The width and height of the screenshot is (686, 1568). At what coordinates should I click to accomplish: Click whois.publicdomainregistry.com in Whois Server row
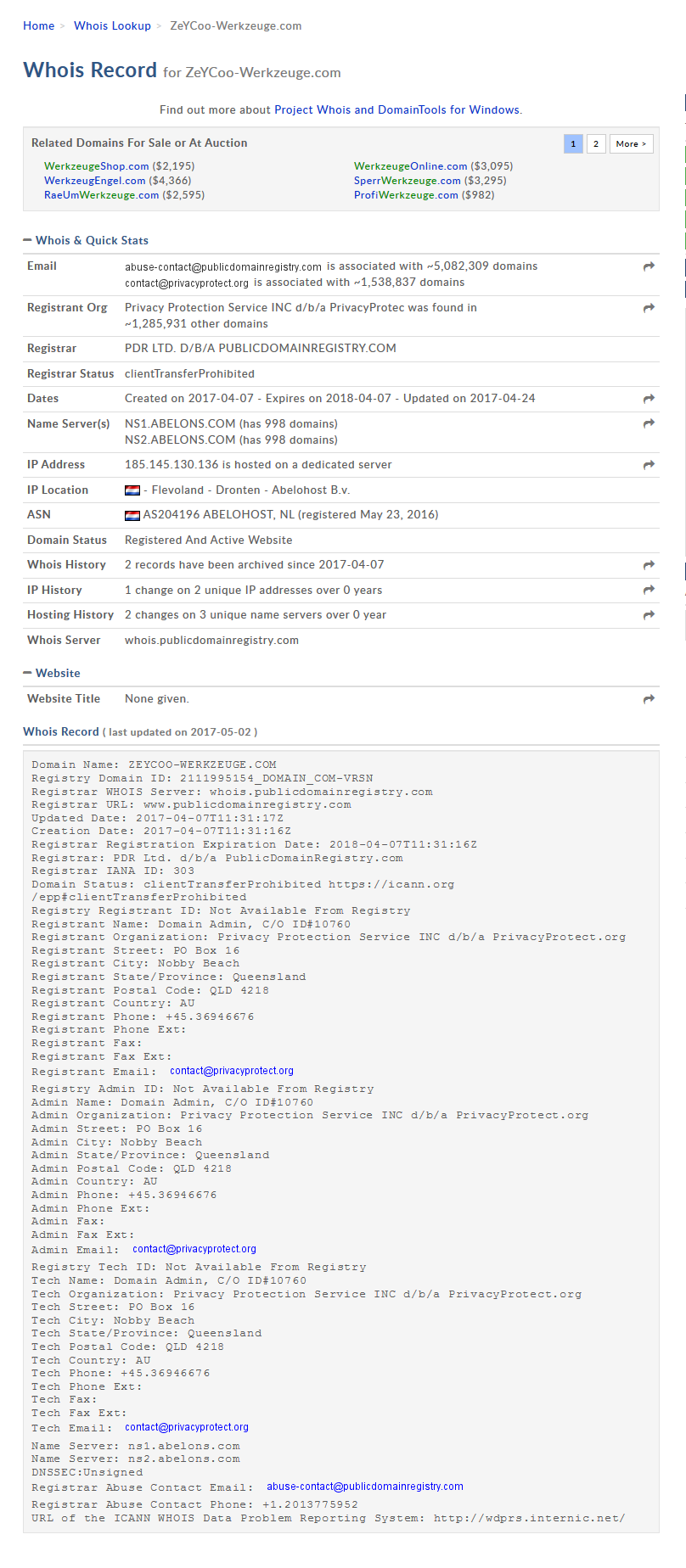[x=211, y=641]
